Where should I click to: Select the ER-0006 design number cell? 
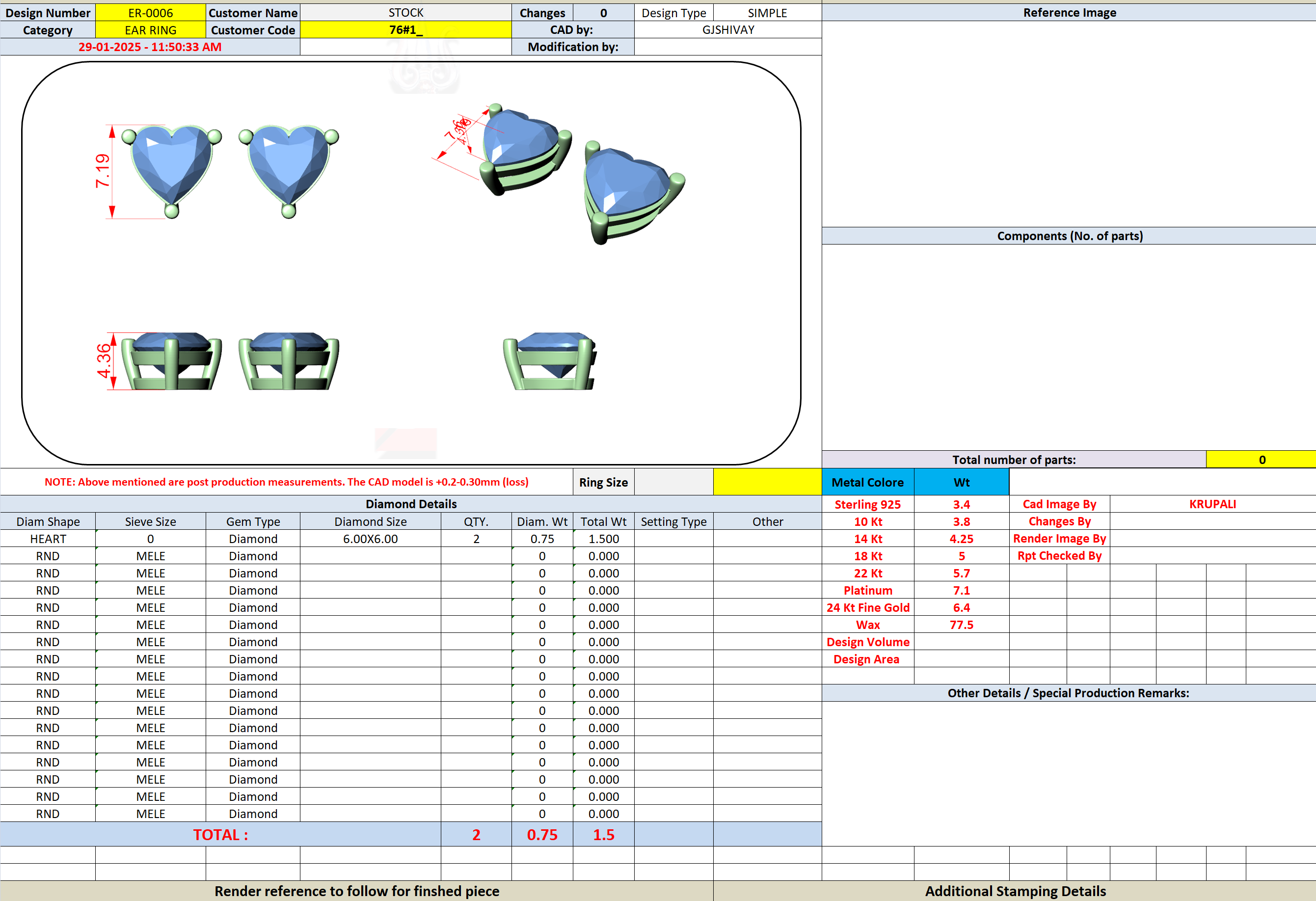pos(150,12)
